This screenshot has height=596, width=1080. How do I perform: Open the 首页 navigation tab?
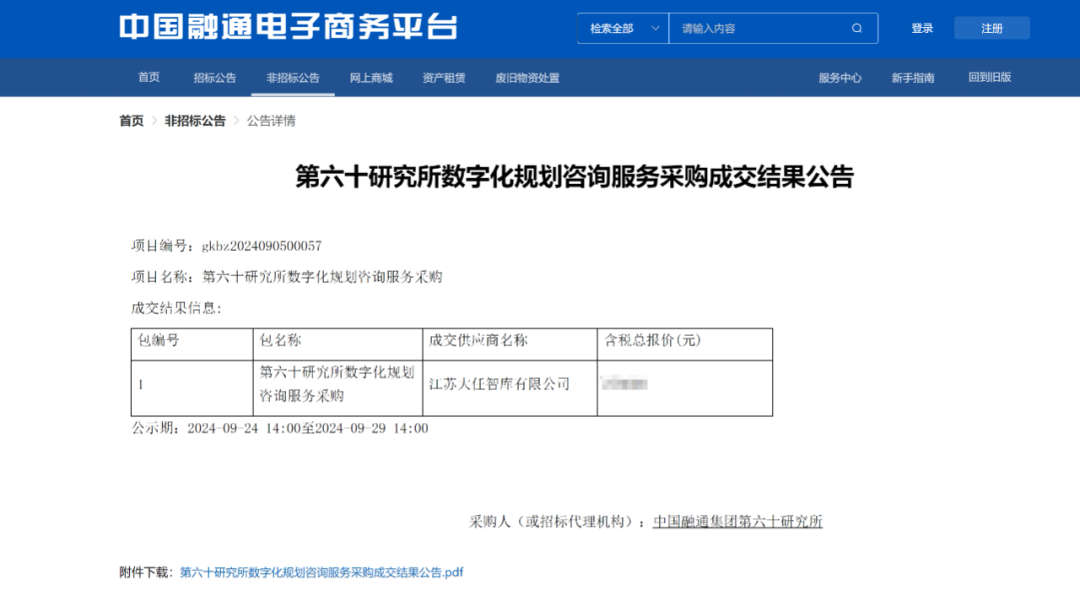149,77
